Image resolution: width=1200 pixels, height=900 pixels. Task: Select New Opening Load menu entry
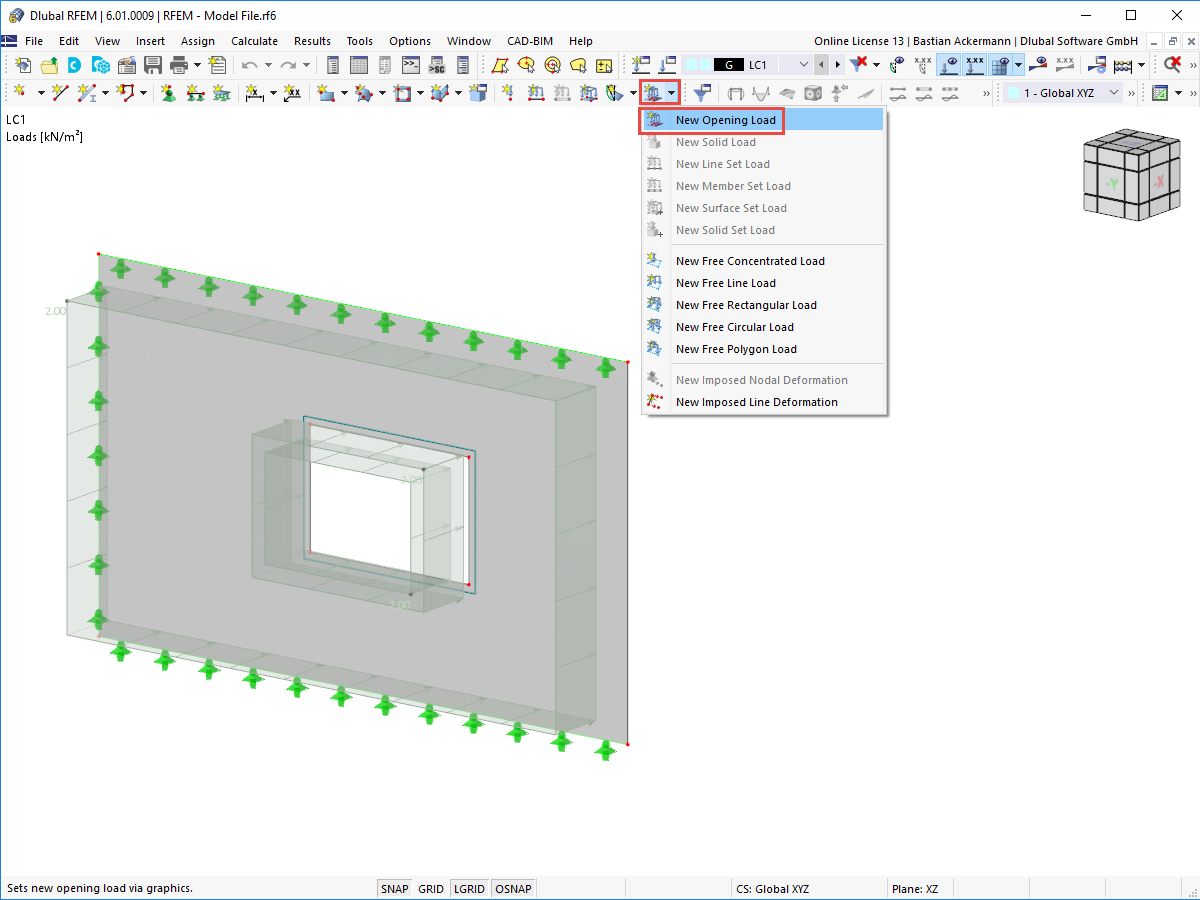click(762, 120)
